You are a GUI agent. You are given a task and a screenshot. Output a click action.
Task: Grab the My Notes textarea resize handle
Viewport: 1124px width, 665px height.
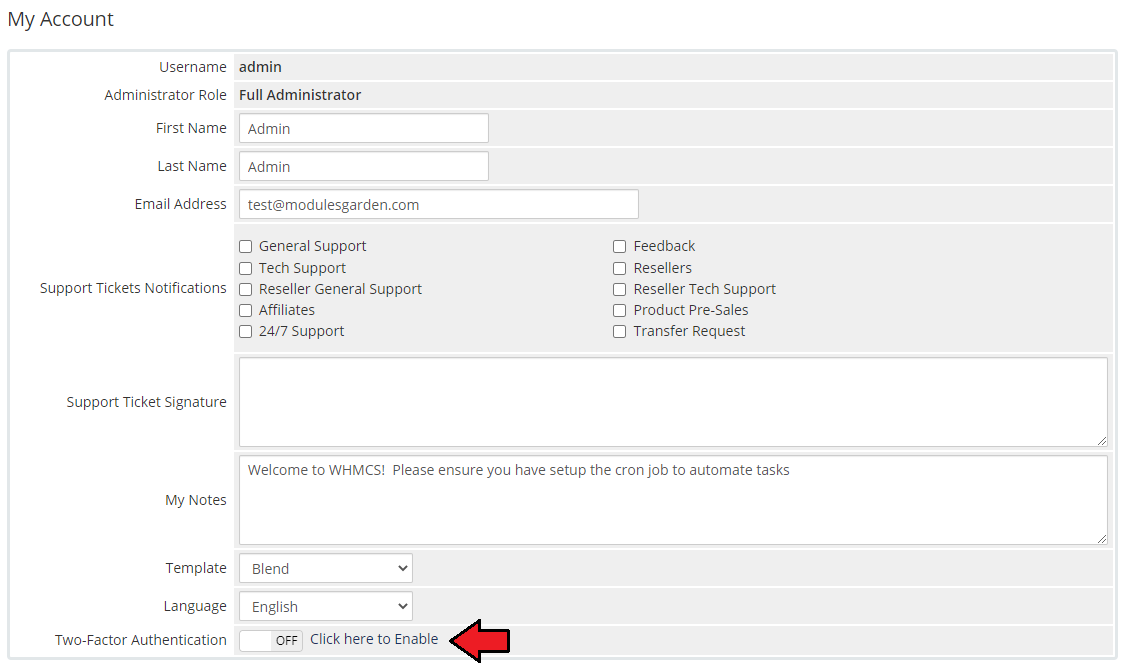click(1102, 539)
